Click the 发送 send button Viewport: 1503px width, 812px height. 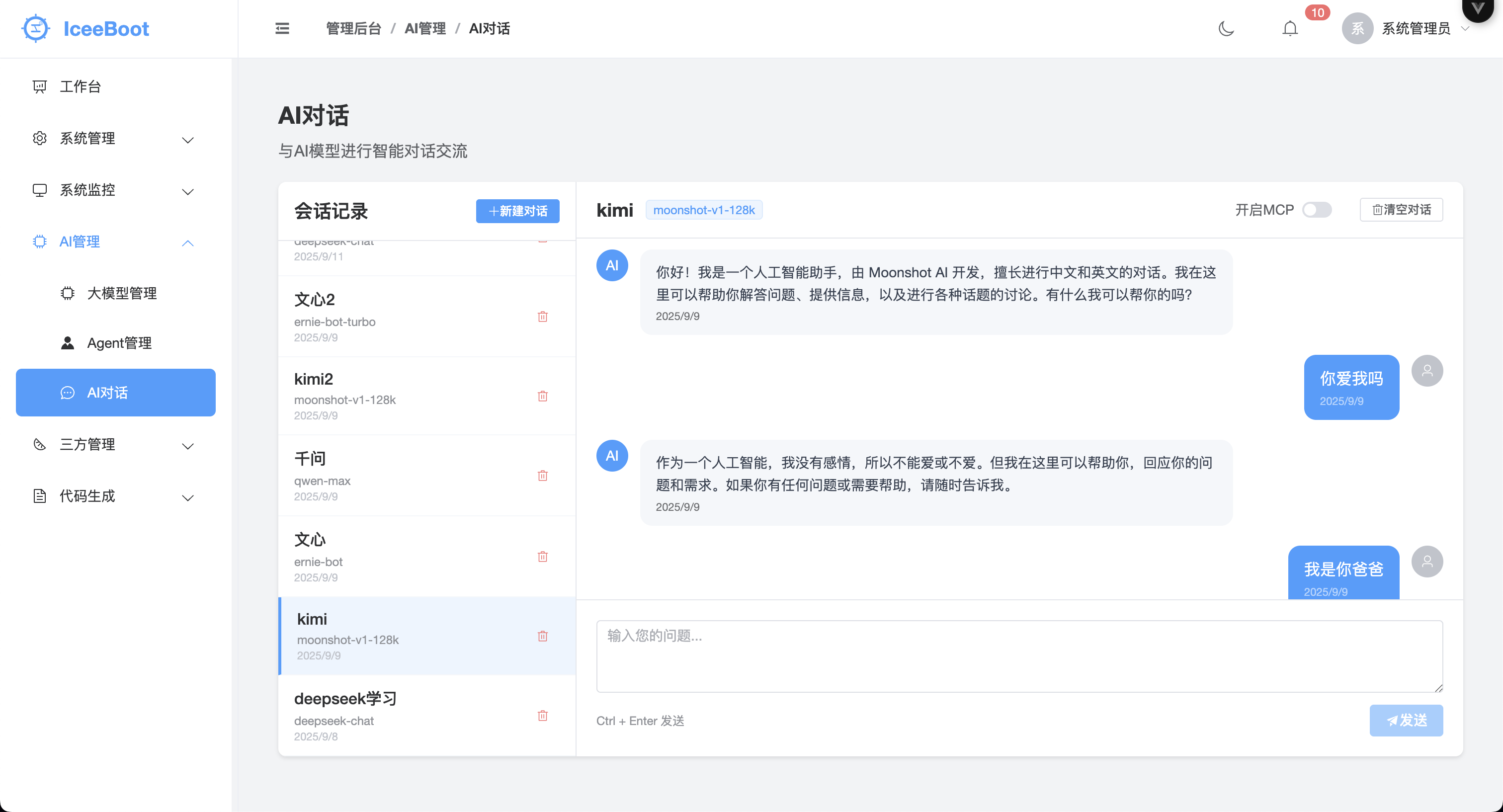pyautogui.click(x=1406, y=720)
